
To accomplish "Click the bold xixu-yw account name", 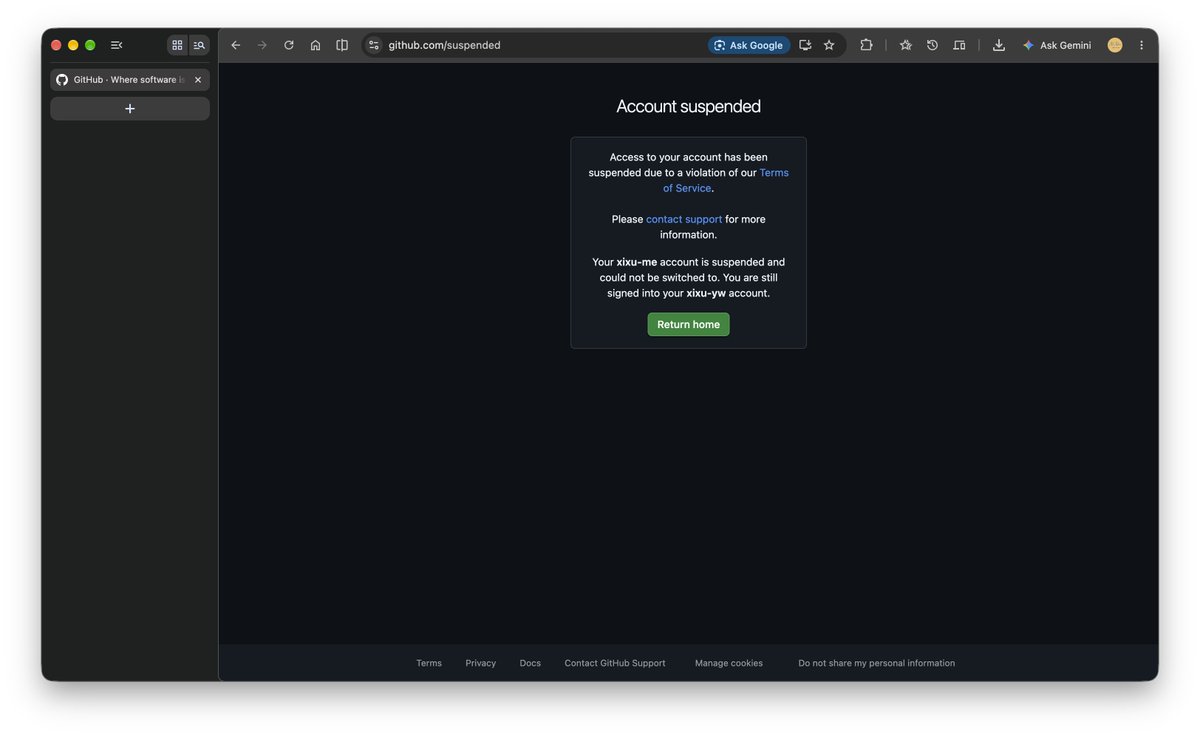I will (706, 293).
